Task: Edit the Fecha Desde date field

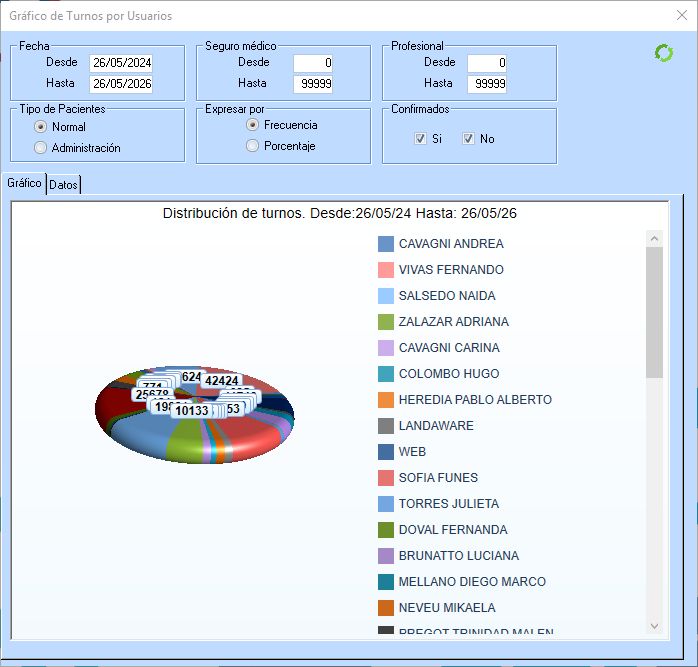Action: [121, 63]
